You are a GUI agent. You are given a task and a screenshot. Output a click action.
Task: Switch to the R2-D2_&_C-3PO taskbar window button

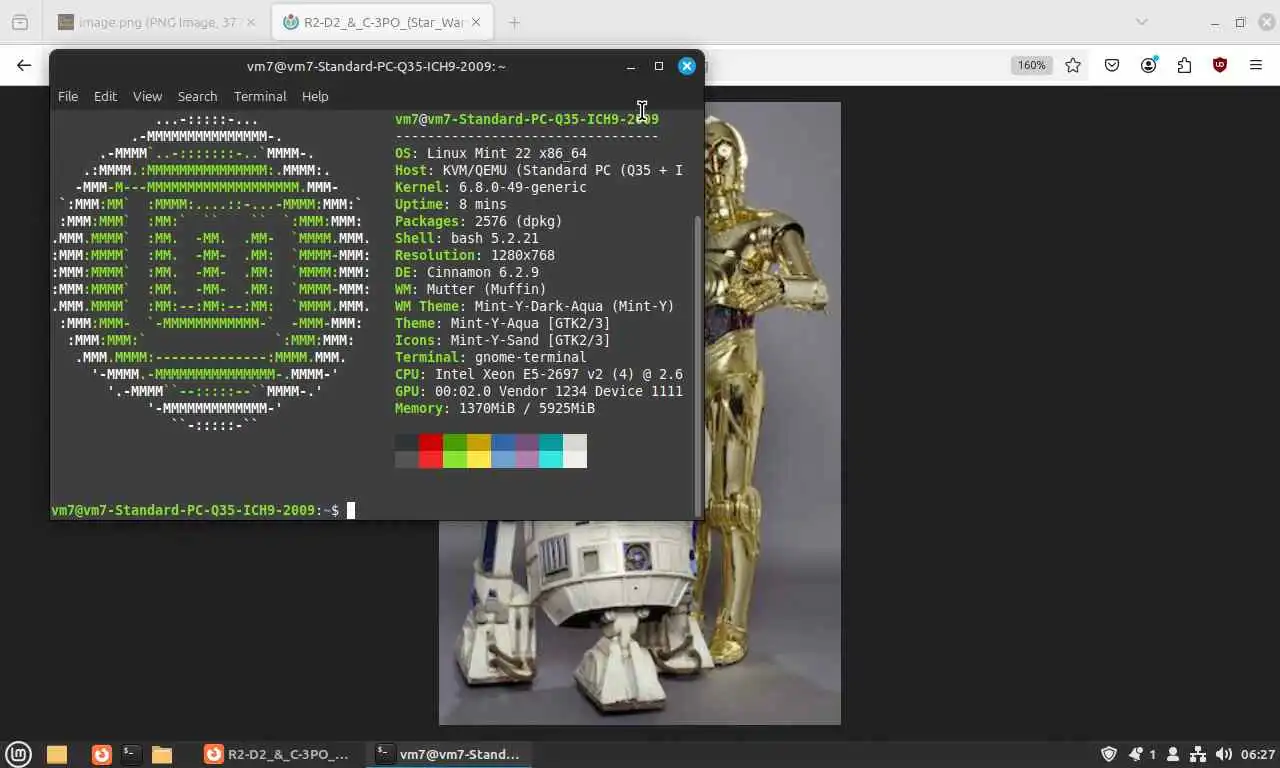(x=277, y=754)
